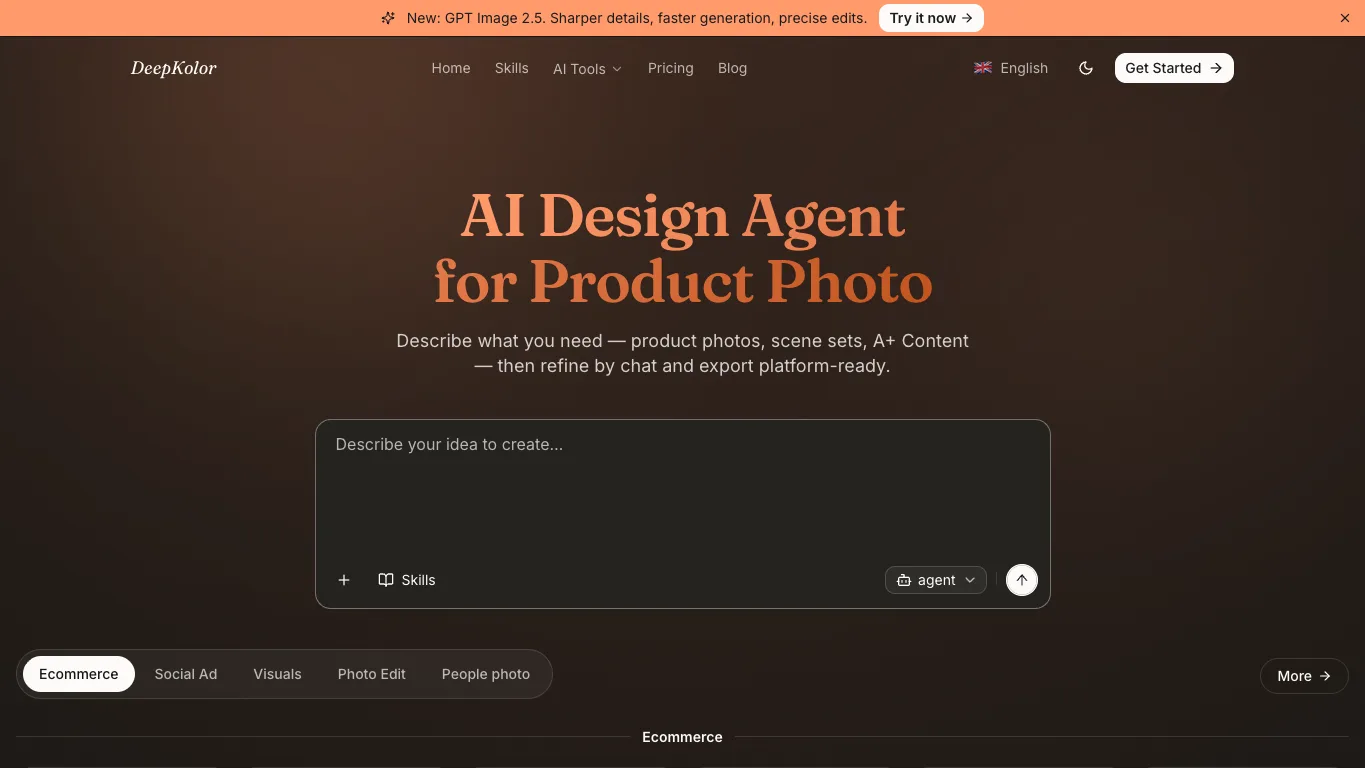Select the People photo tab
The width and height of the screenshot is (1365, 768).
pos(486,674)
